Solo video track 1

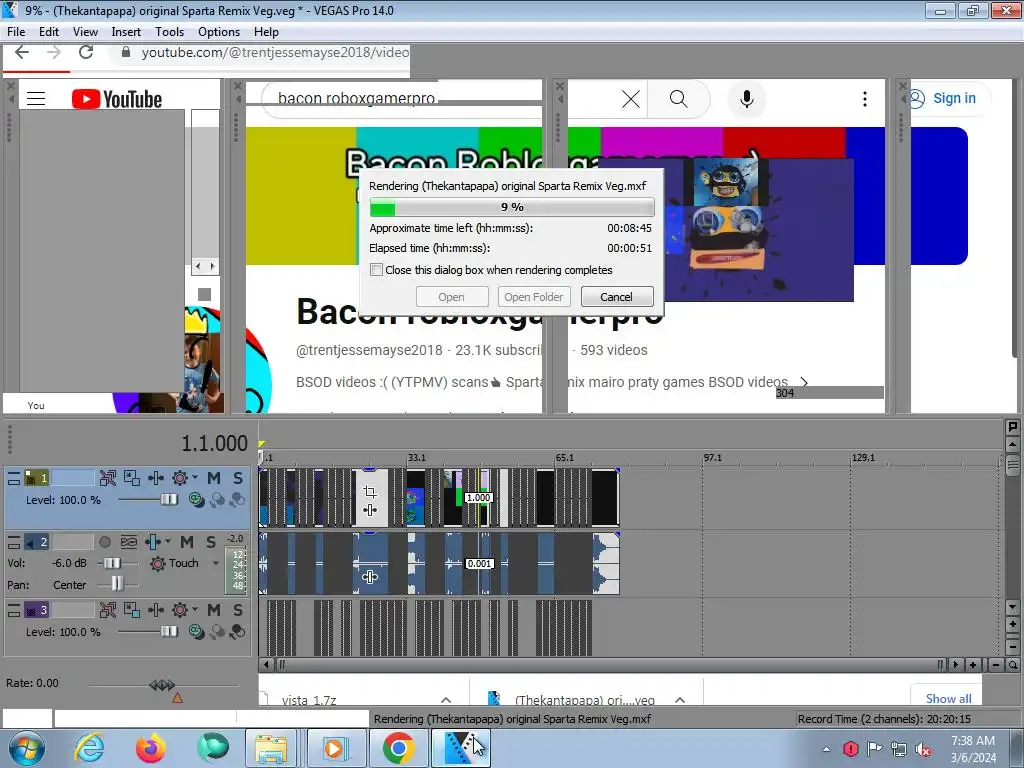tap(238, 478)
